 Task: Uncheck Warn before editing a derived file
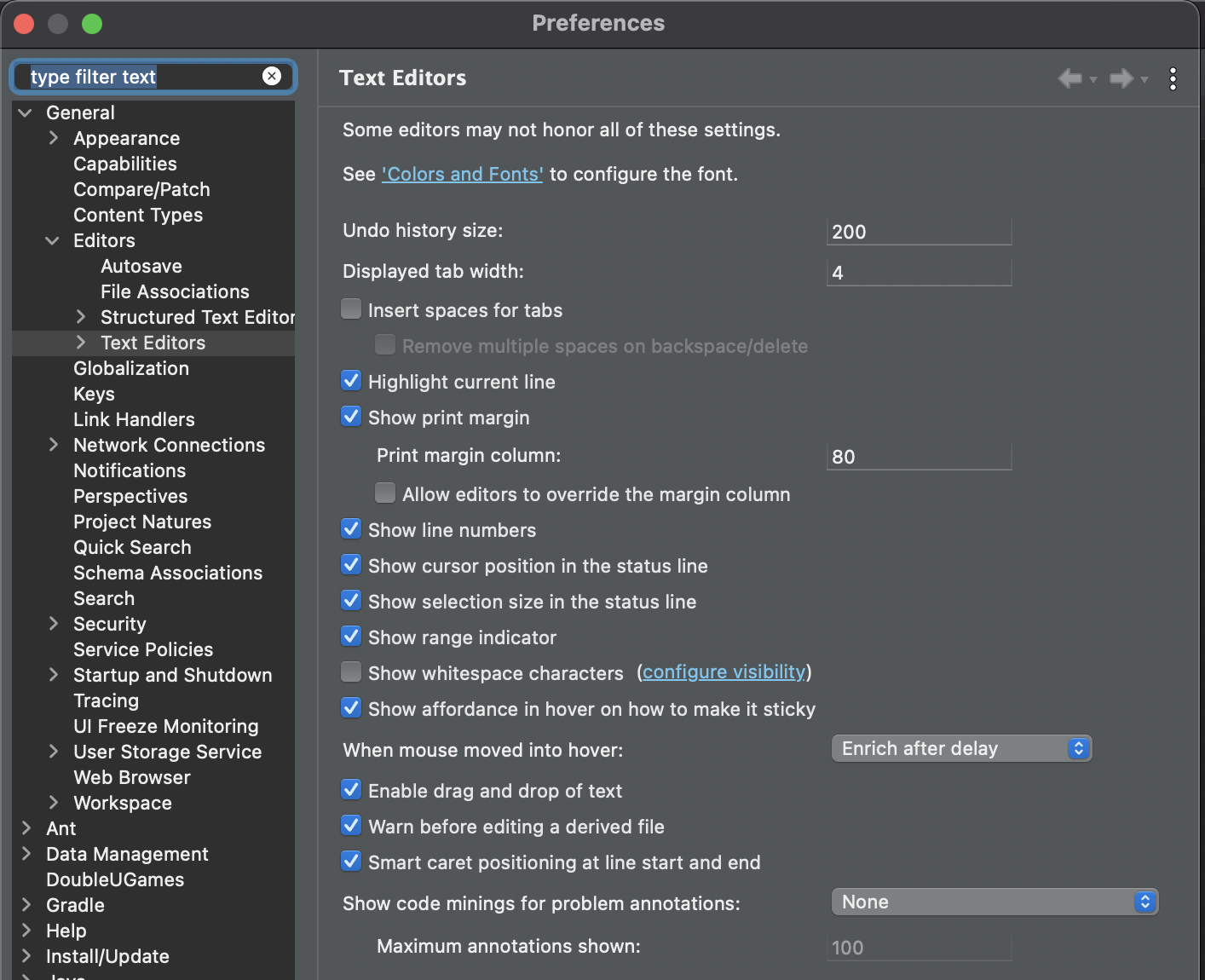coord(351,825)
